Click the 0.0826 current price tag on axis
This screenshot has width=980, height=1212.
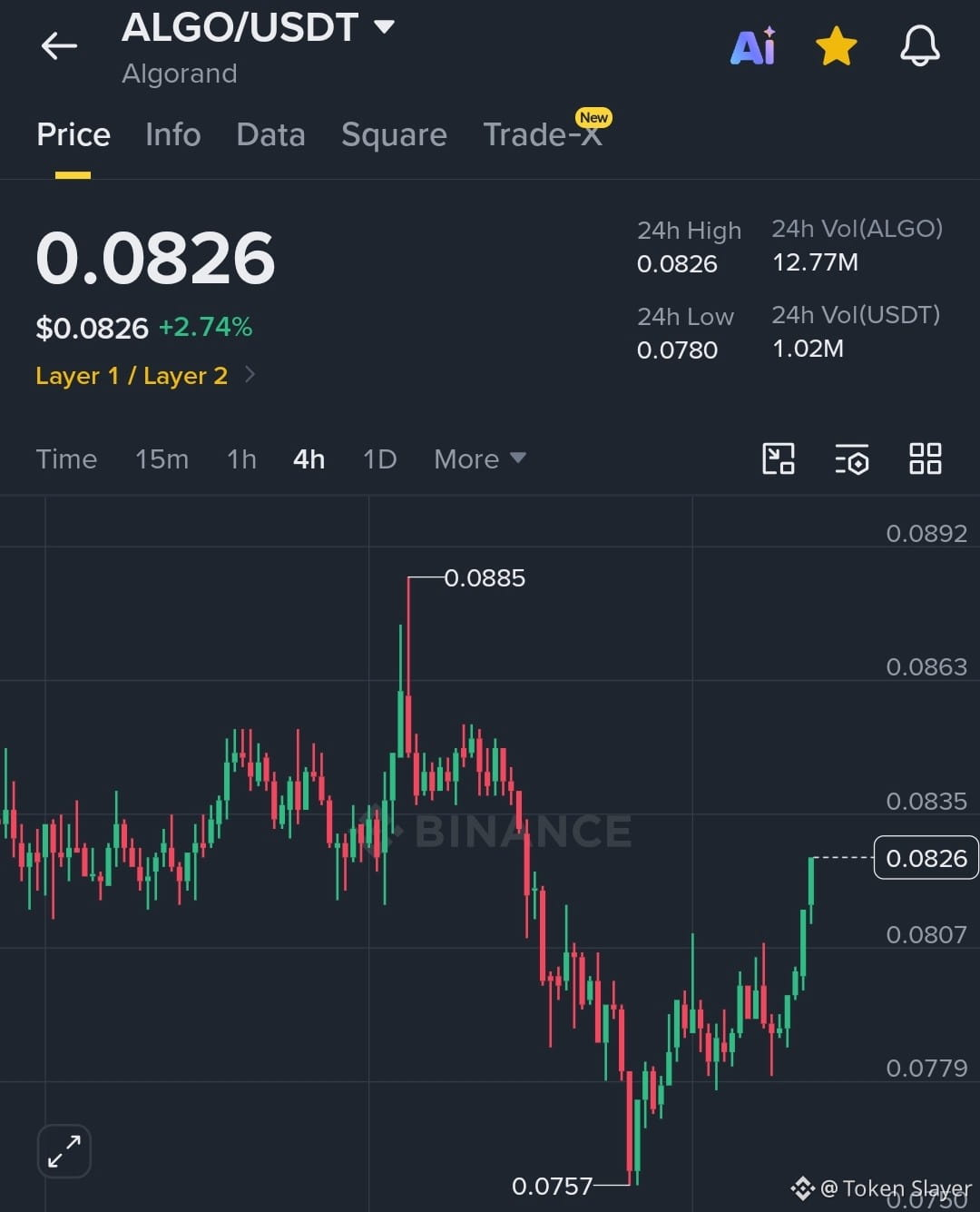tap(926, 858)
